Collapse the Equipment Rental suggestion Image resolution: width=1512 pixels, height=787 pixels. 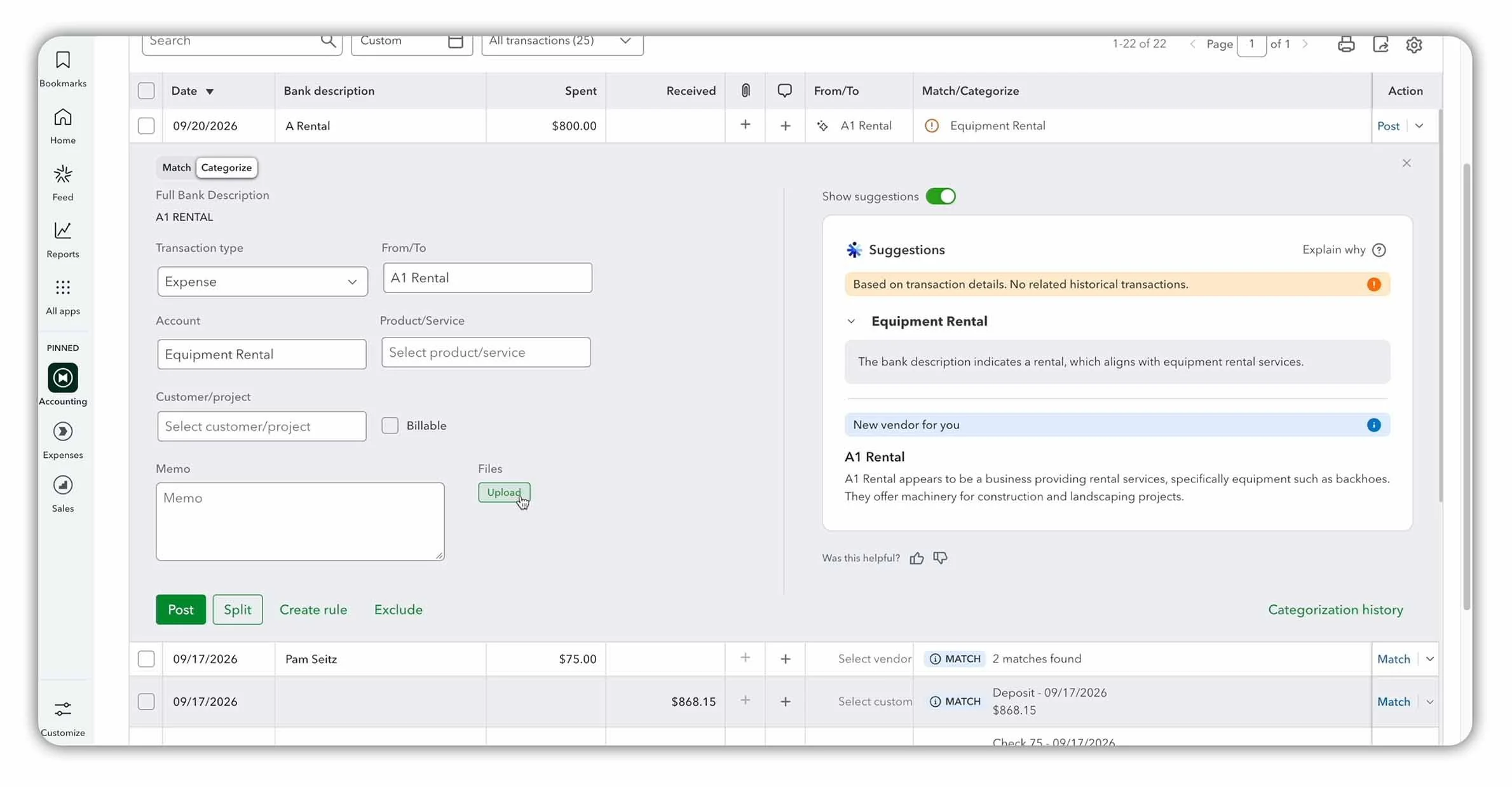851,322
